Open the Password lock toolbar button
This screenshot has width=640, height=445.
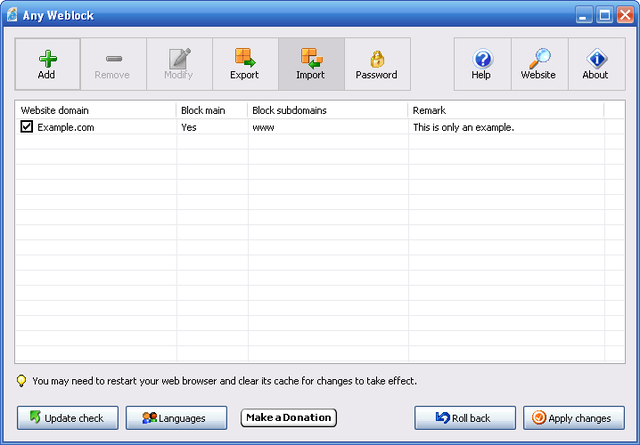(x=378, y=64)
